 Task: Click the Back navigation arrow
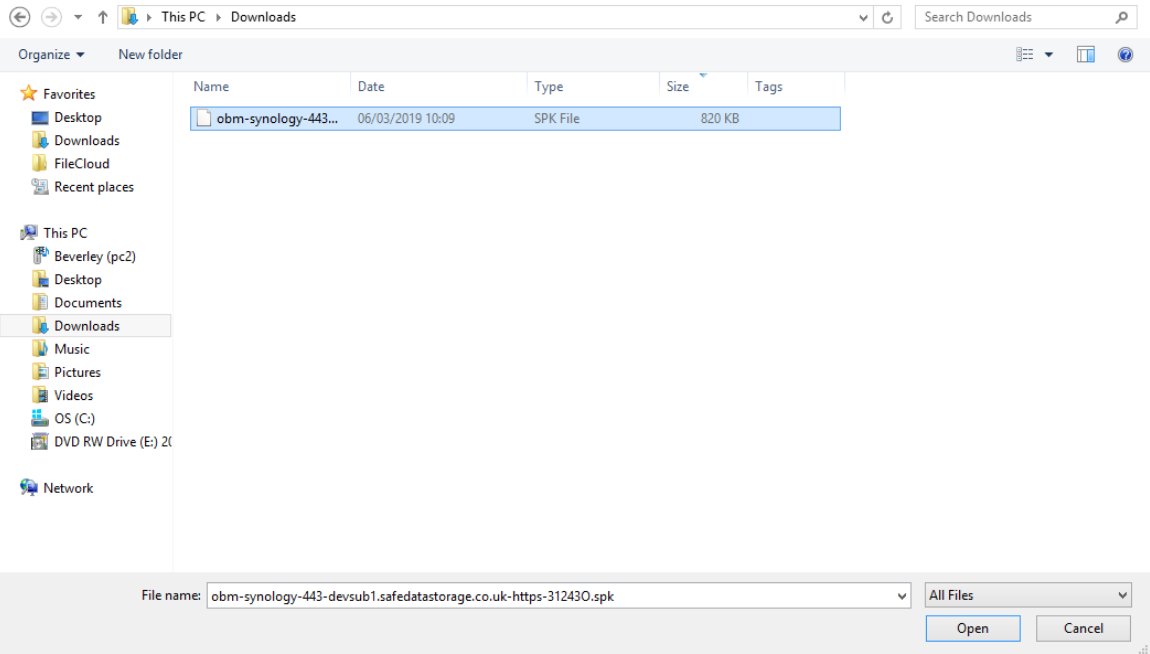coord(20,17)
